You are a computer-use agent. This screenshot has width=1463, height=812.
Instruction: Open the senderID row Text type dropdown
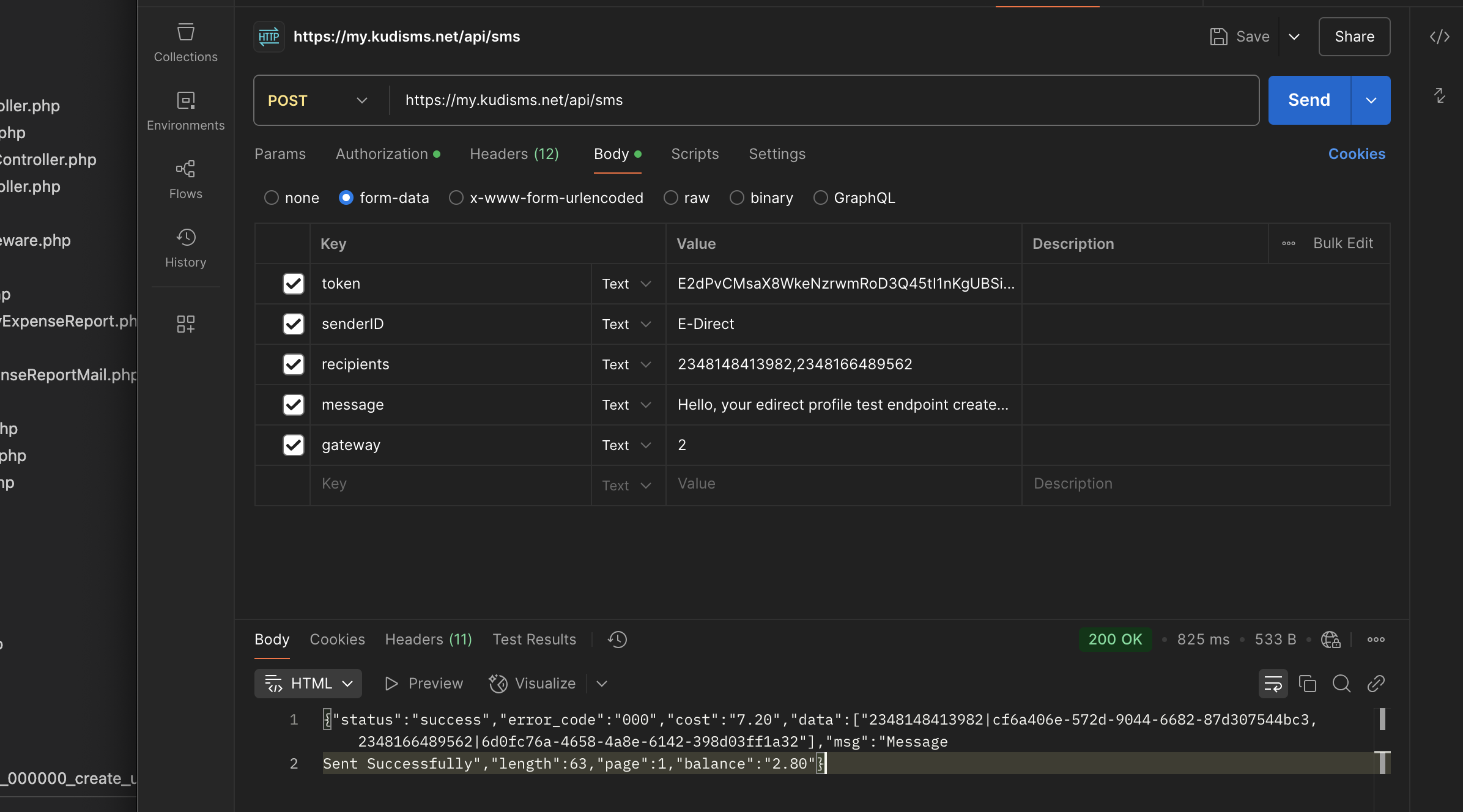point(627,324)
